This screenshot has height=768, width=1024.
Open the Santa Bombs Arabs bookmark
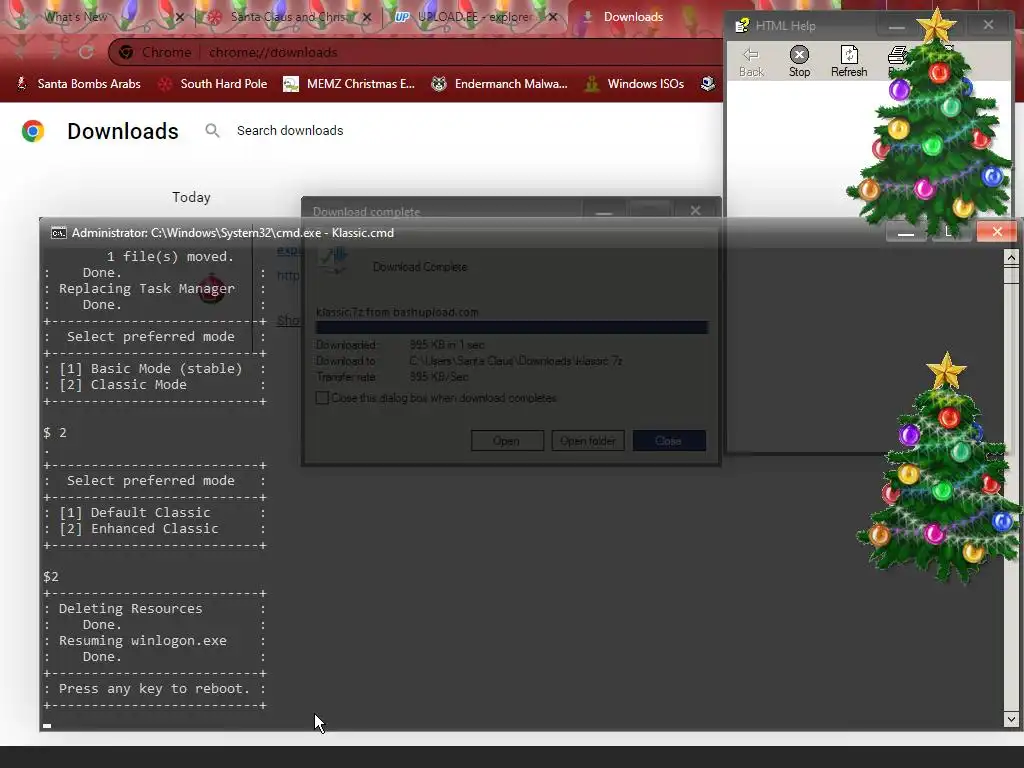78,84
